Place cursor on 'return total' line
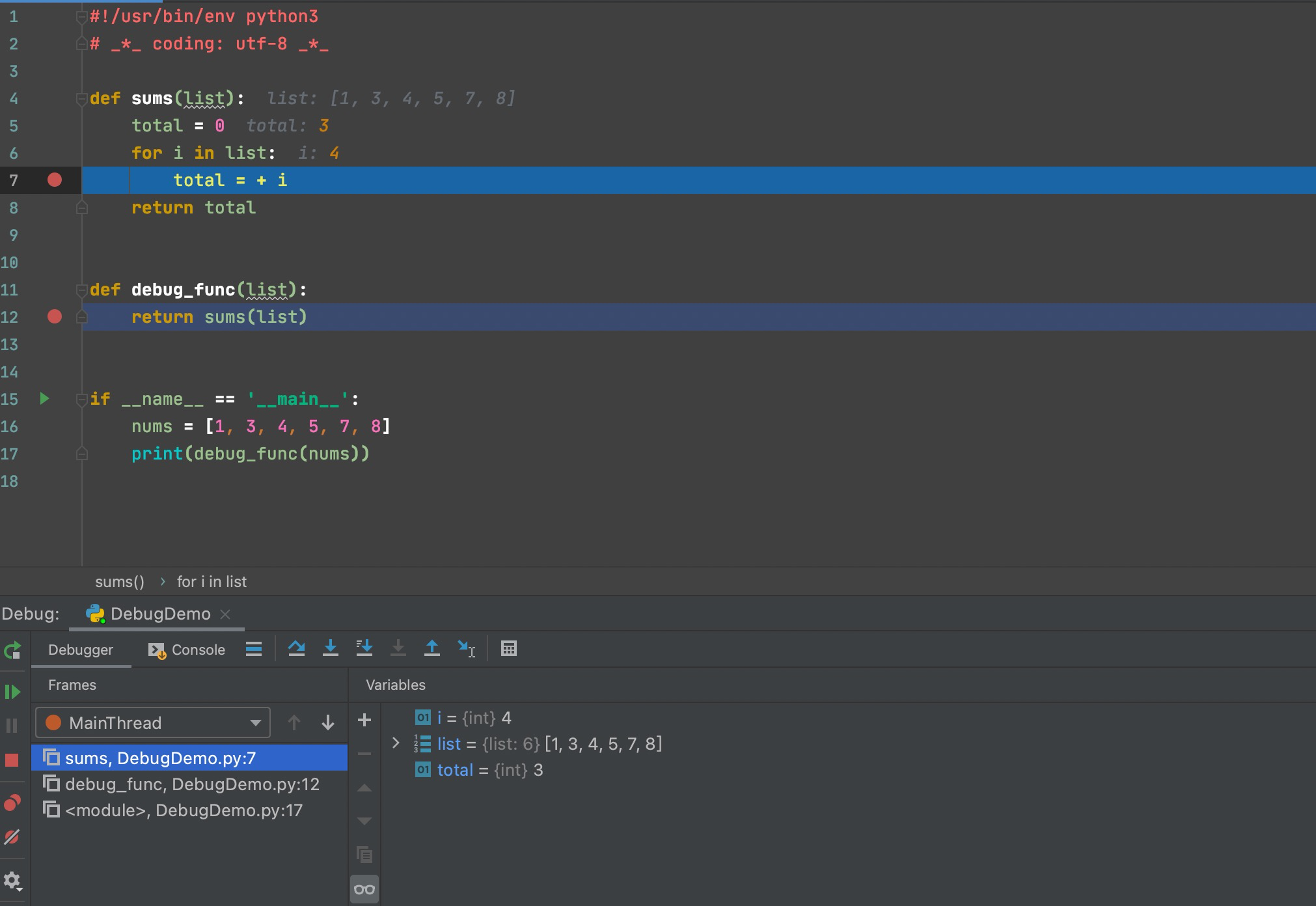The image size is (1316, 906). [x=193, y=208]
